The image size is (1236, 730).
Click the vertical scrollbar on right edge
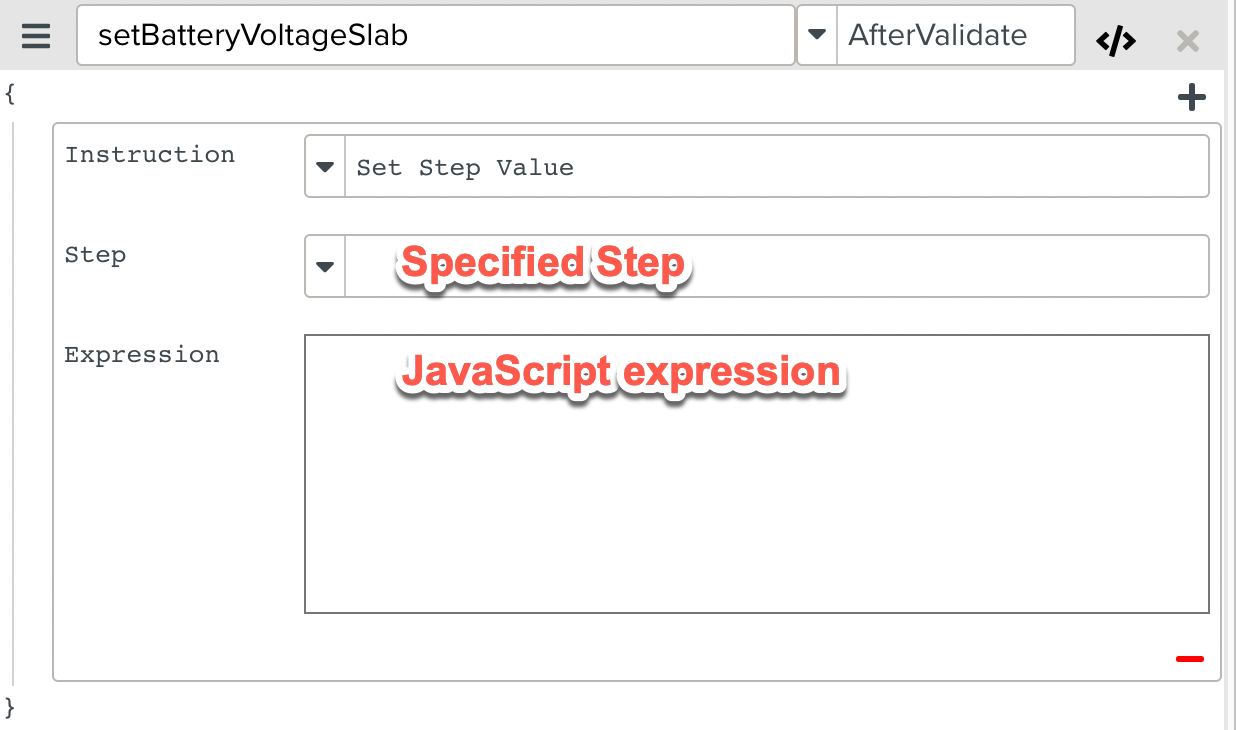pyautogui.click(x=1230, y=400)
